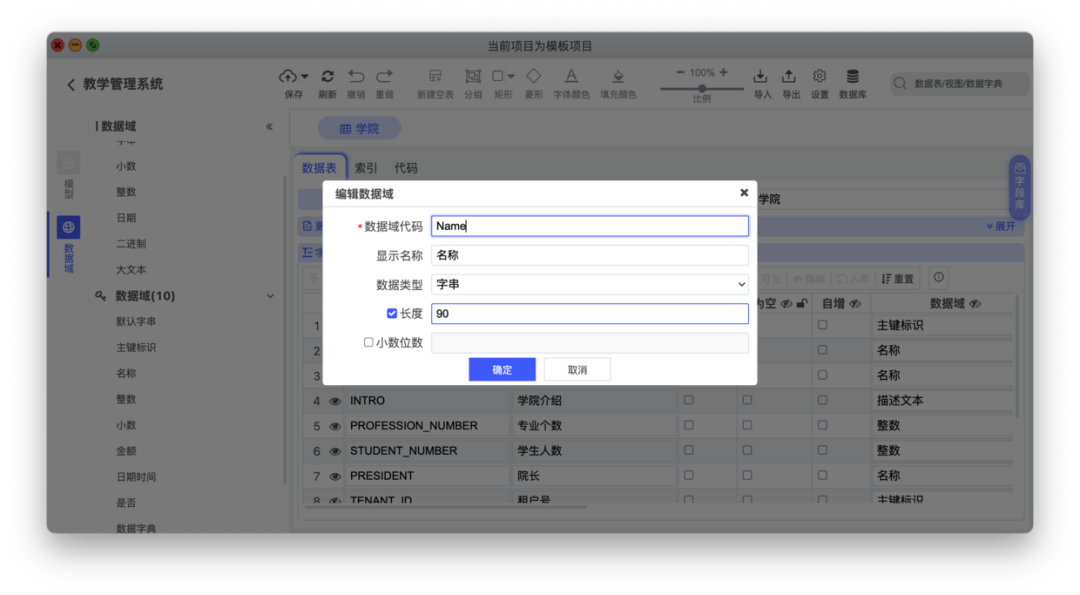Click the 导入 import icon
This screenshot has width=1080, height=595.
pos(760,76)
